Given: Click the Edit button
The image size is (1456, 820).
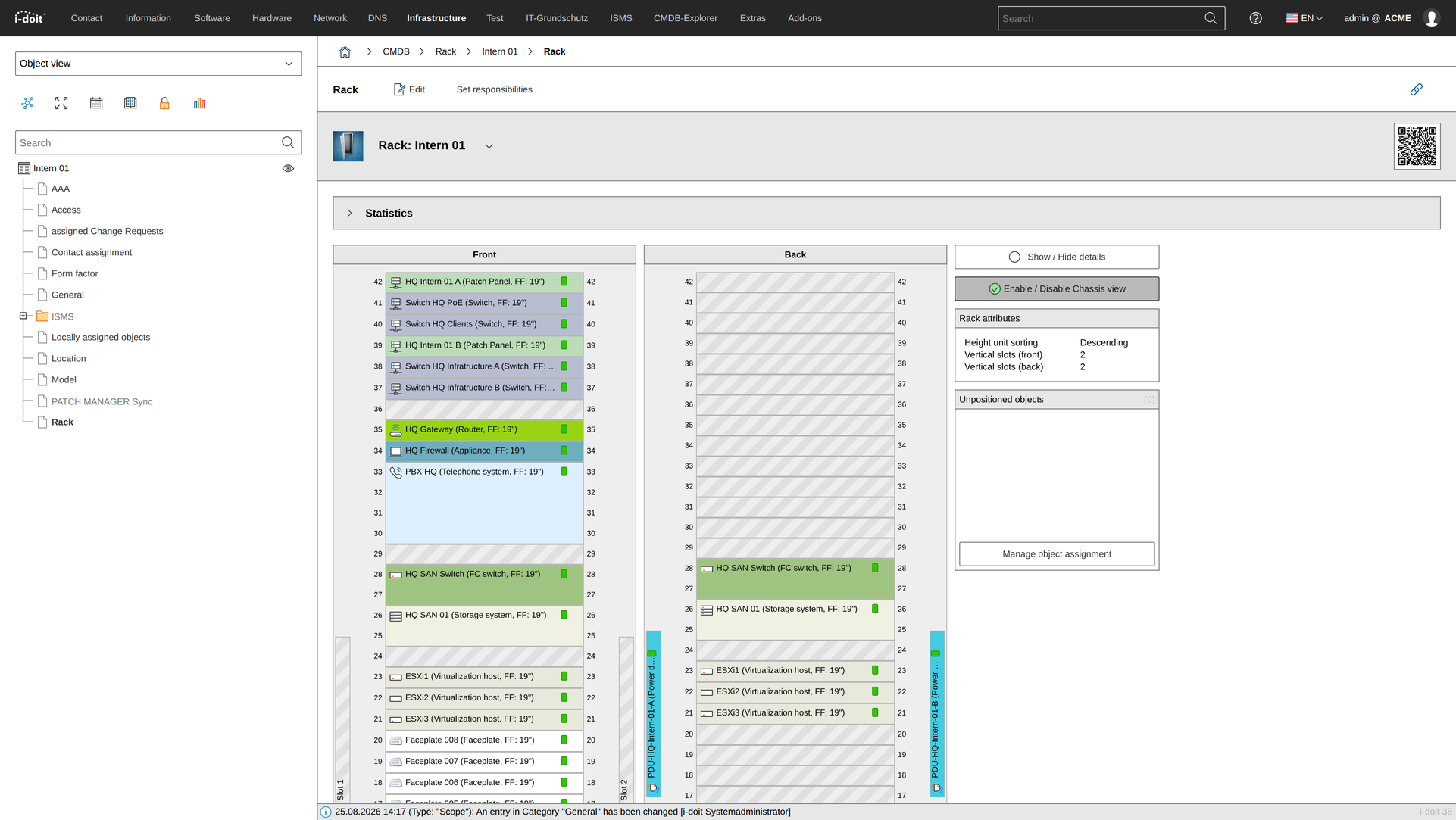Looking at the screenshot, I should 409,89.
